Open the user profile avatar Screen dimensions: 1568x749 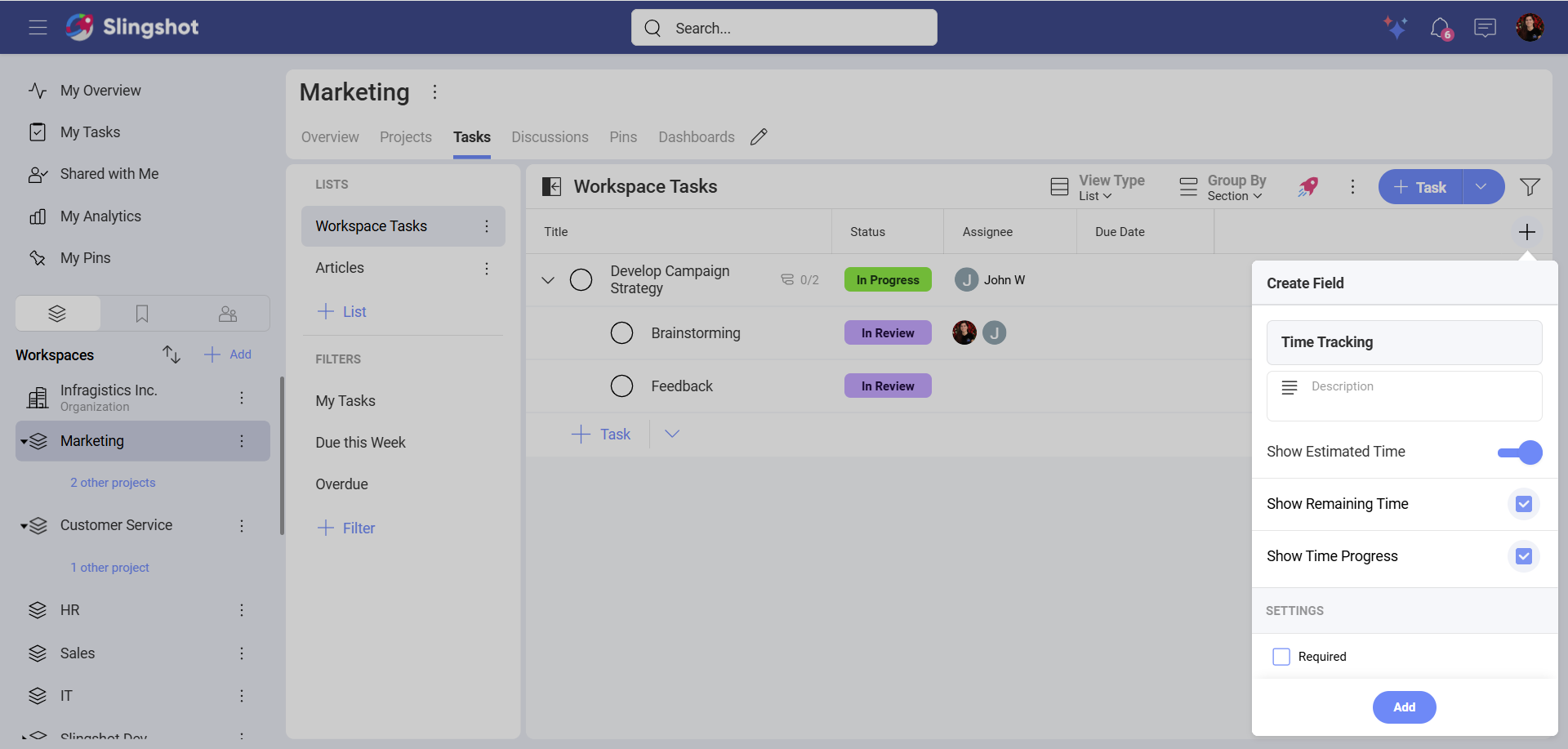pyautogui.click(x=1530, y=28)
